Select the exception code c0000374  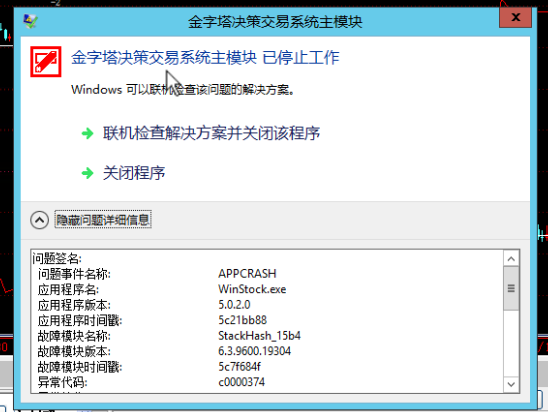pos(241,382)
